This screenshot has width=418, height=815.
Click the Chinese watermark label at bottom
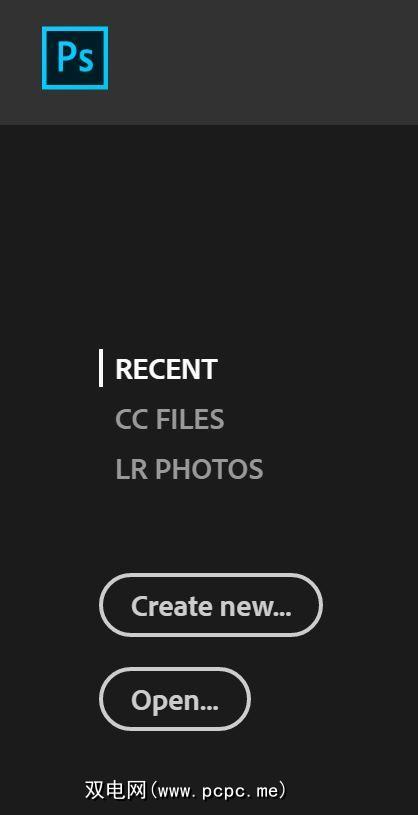pyautogui.click(x=186, y=790)
